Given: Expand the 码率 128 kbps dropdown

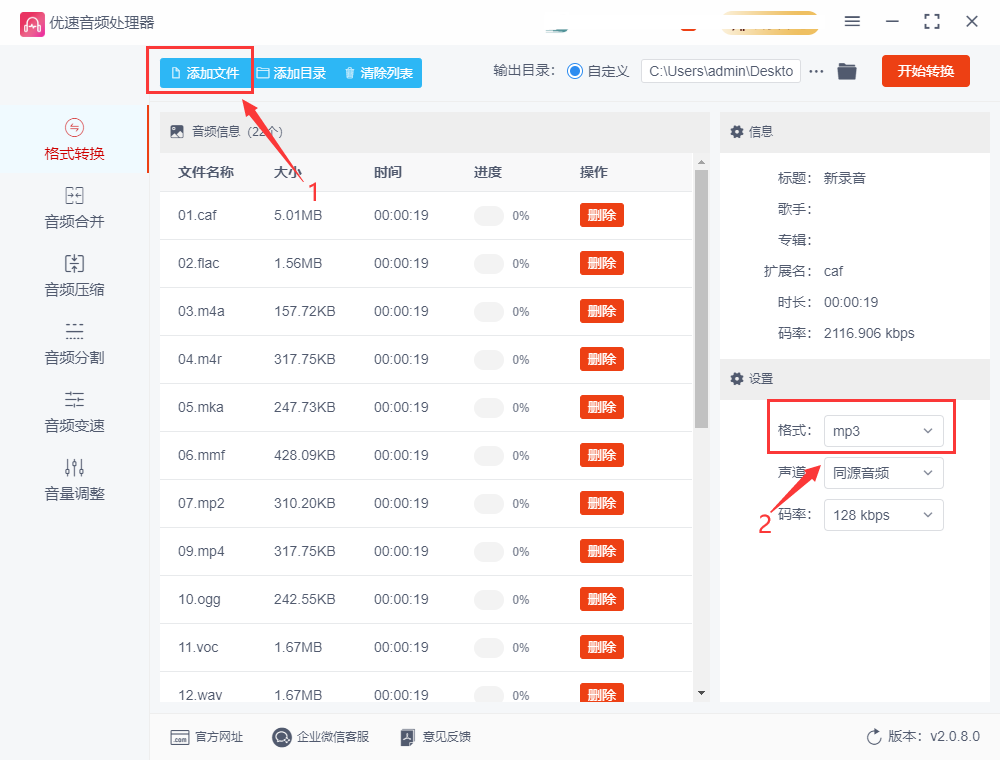Looking at the screenshot, I should (x=883, y=515).
